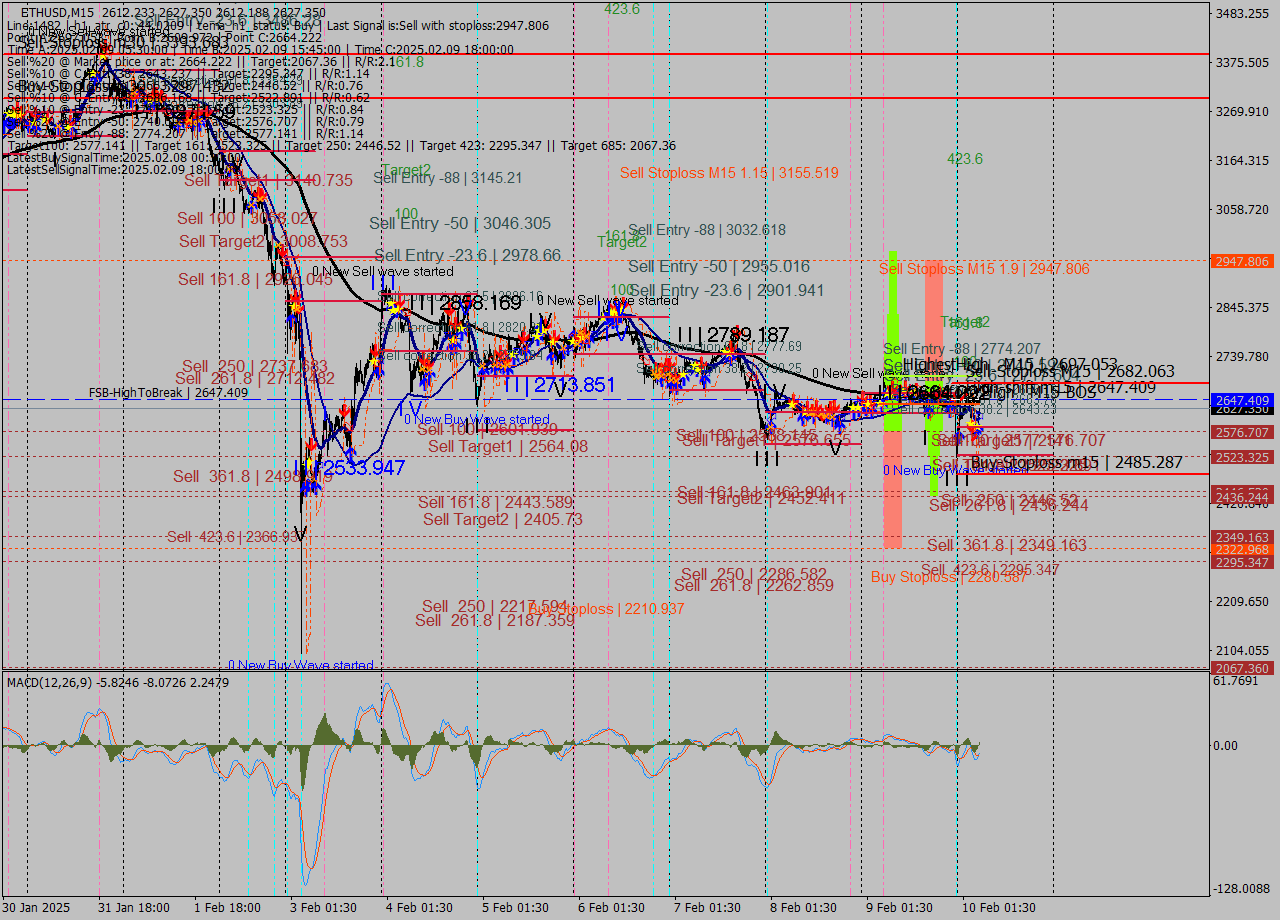
Task: Select the orange 2947.806 price tag on the axis
Action: 1243,260
